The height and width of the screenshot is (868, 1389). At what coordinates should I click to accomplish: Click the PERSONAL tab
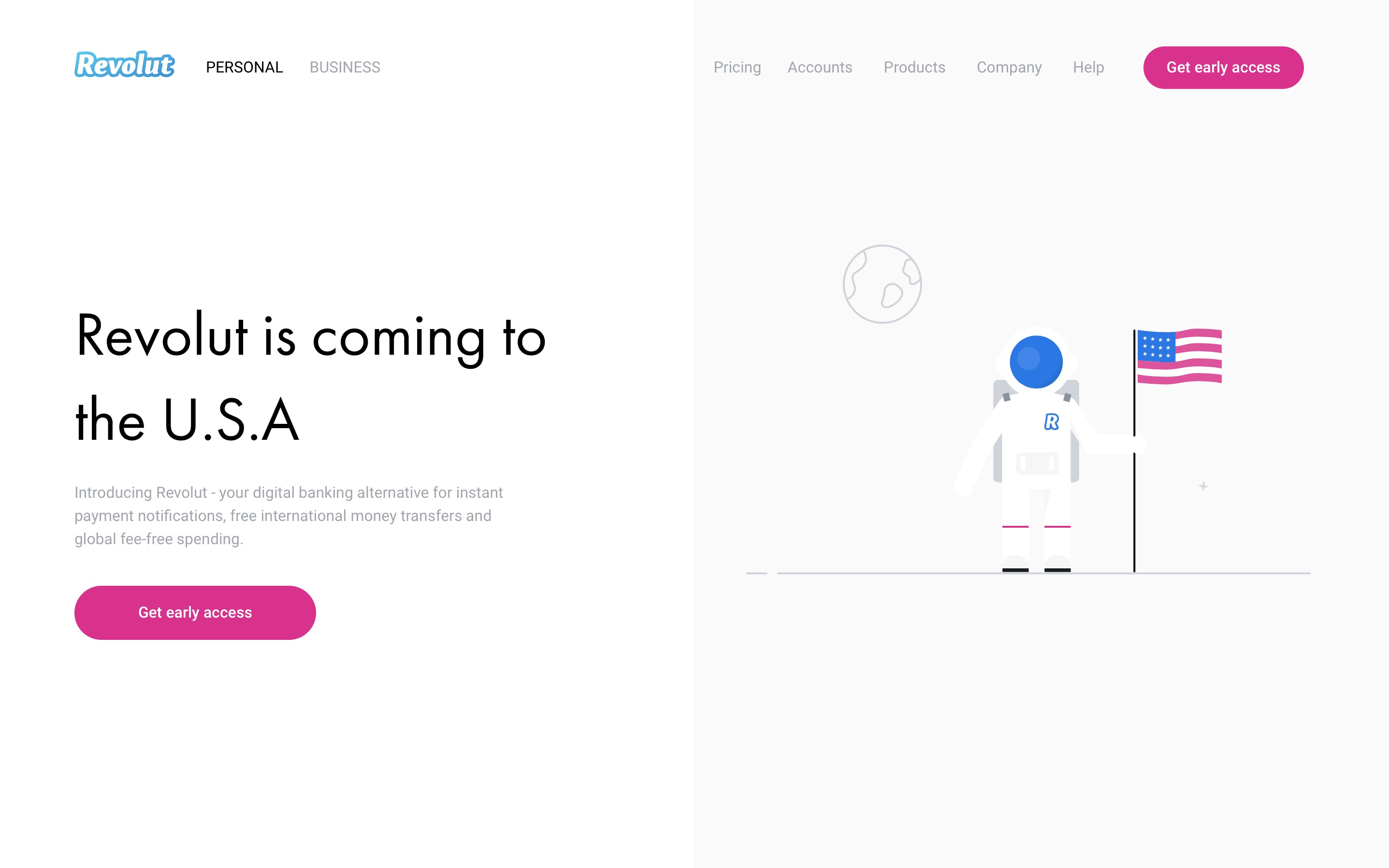click(x=244, y=67)
